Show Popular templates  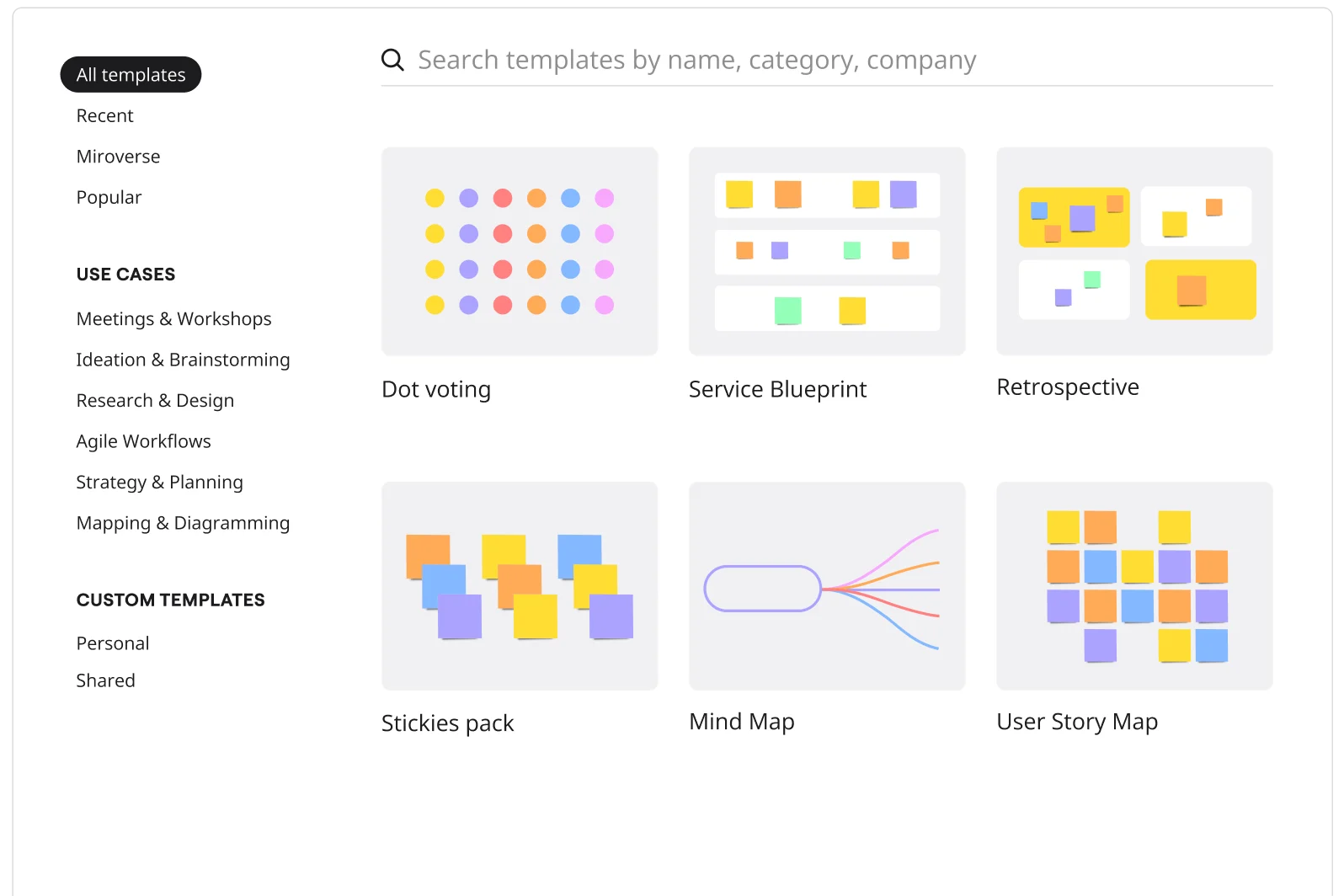pos(109,197)
